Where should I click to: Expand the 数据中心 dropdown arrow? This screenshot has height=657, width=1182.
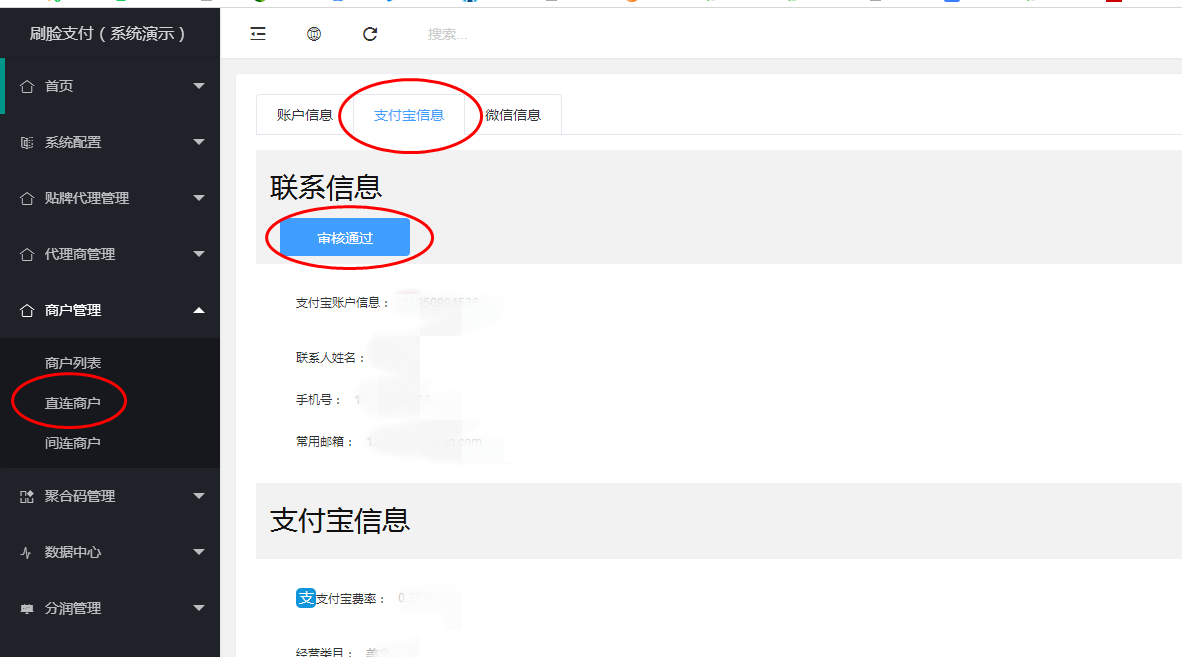(199, 552)
